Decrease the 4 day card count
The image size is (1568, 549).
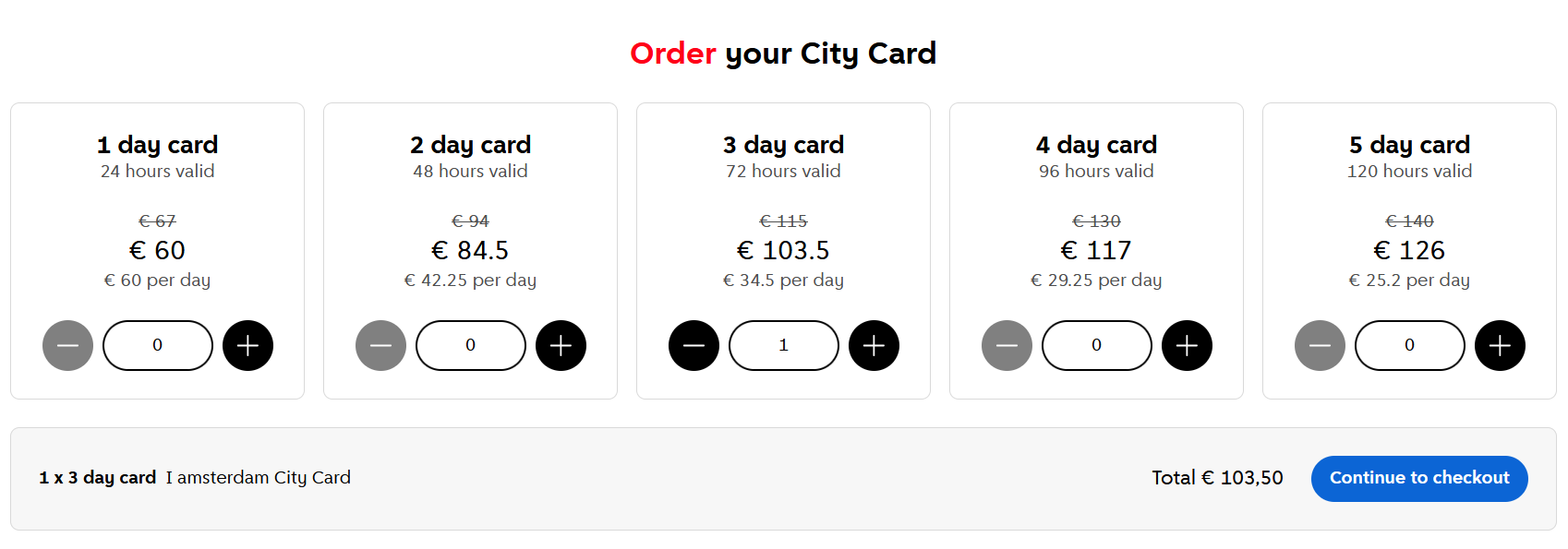1007,345
